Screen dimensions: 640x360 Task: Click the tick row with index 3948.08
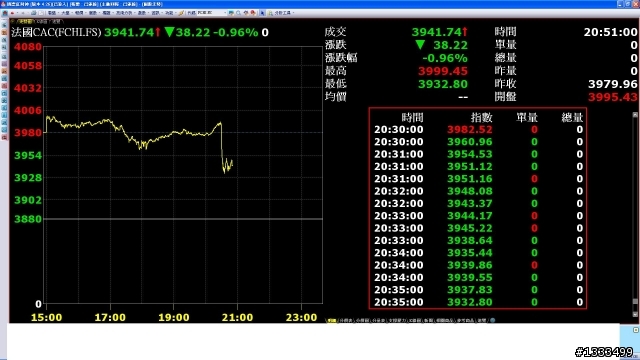[478, 191]
